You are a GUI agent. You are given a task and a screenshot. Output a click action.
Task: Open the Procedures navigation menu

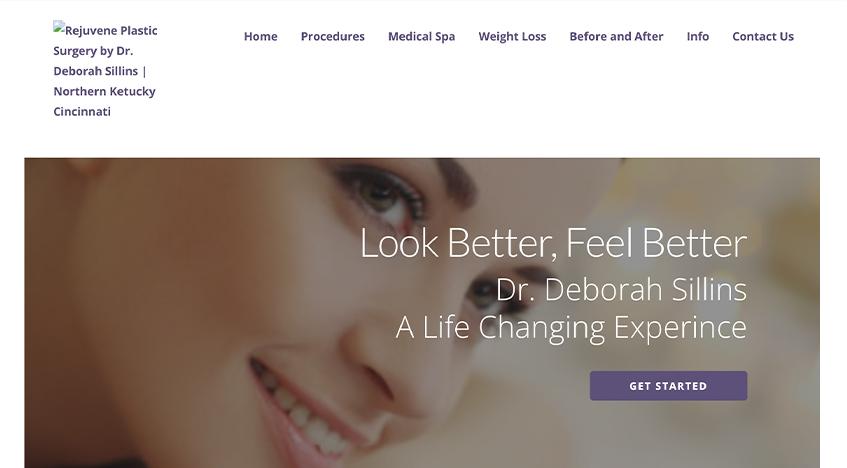click(x=333, y=36)
